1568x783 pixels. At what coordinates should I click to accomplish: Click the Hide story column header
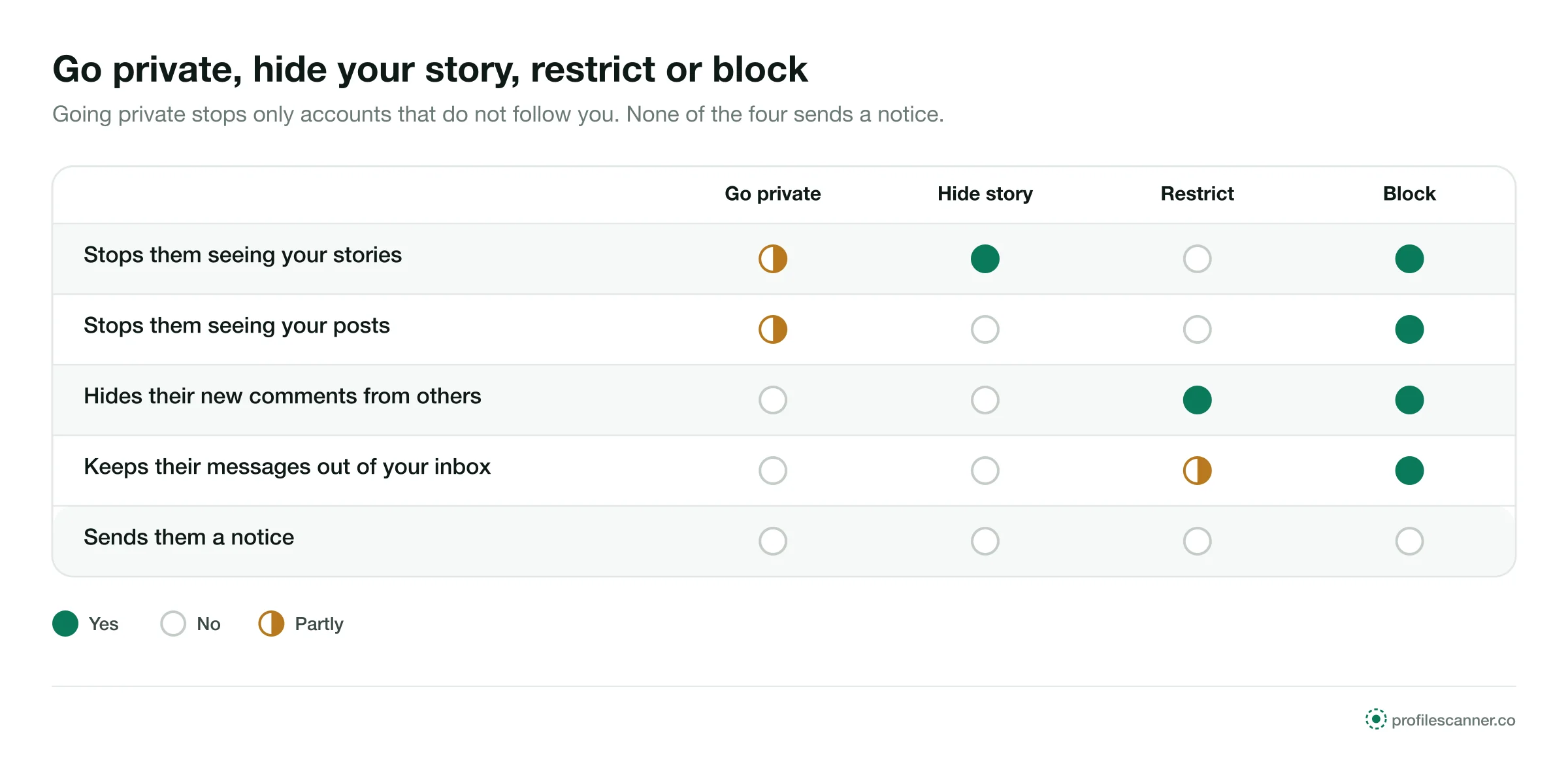click(x=985, y=194)
